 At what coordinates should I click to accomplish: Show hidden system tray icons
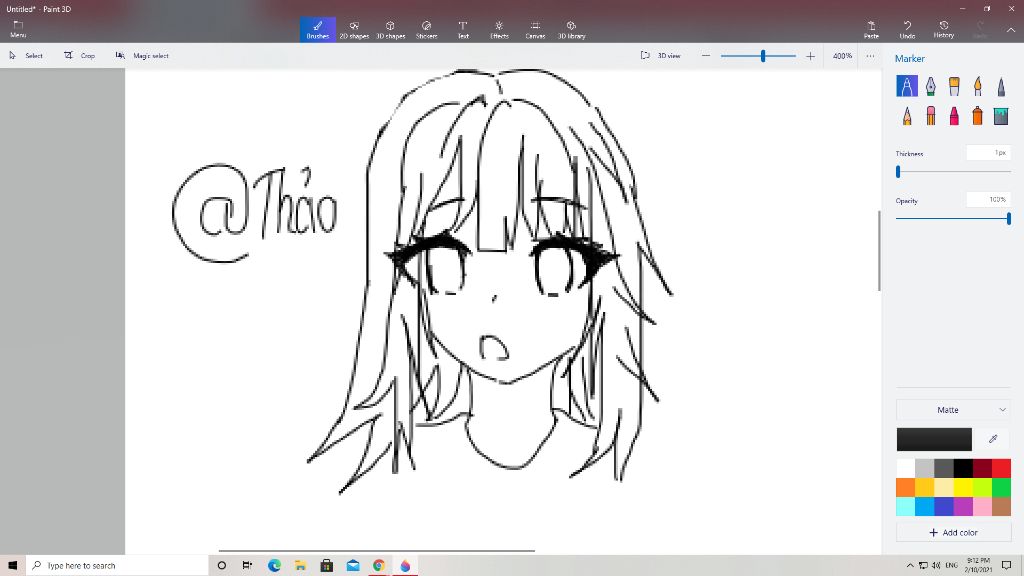910,566
